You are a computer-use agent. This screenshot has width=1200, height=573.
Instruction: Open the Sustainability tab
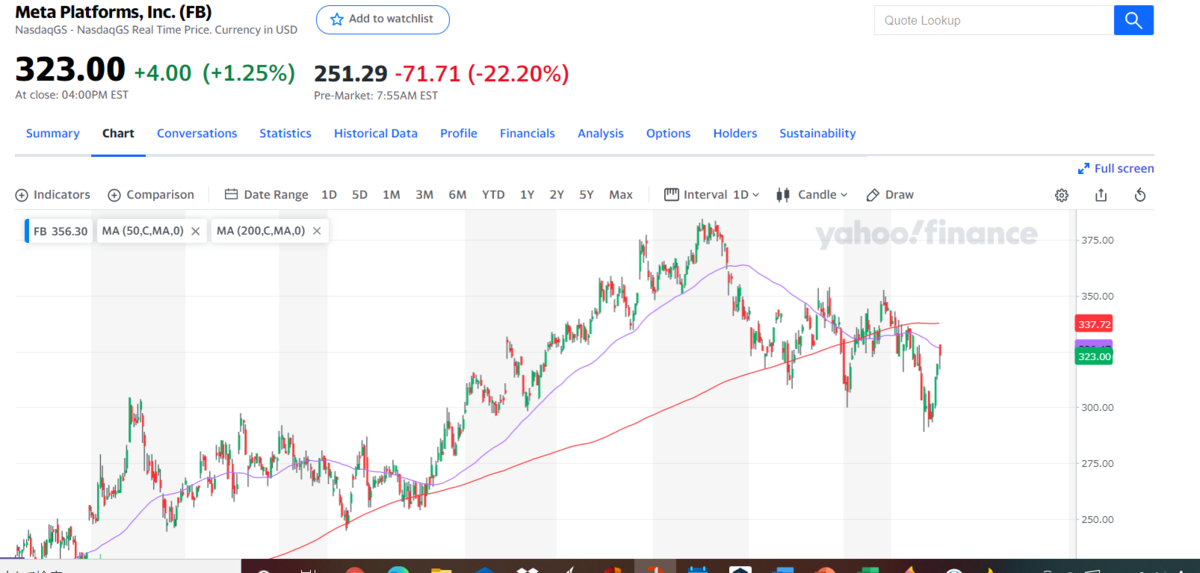coord(818,133)
